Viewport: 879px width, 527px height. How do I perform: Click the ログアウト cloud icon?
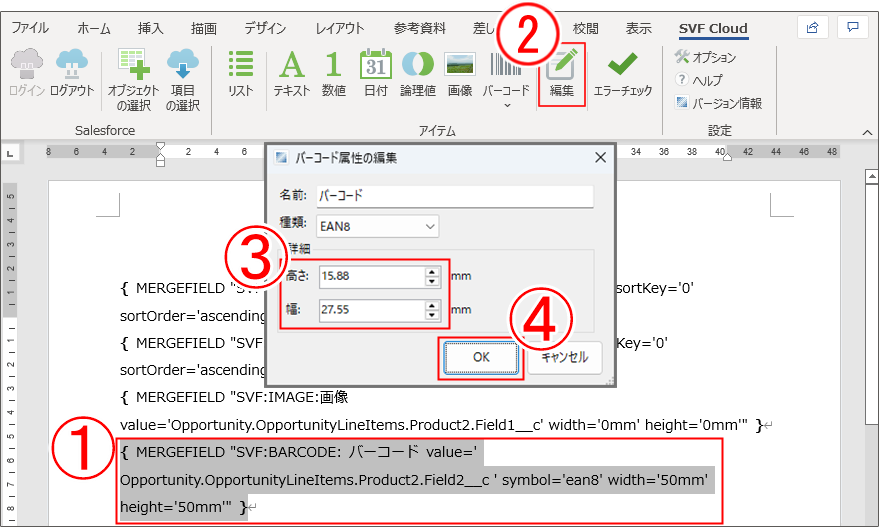coord(72,64)
